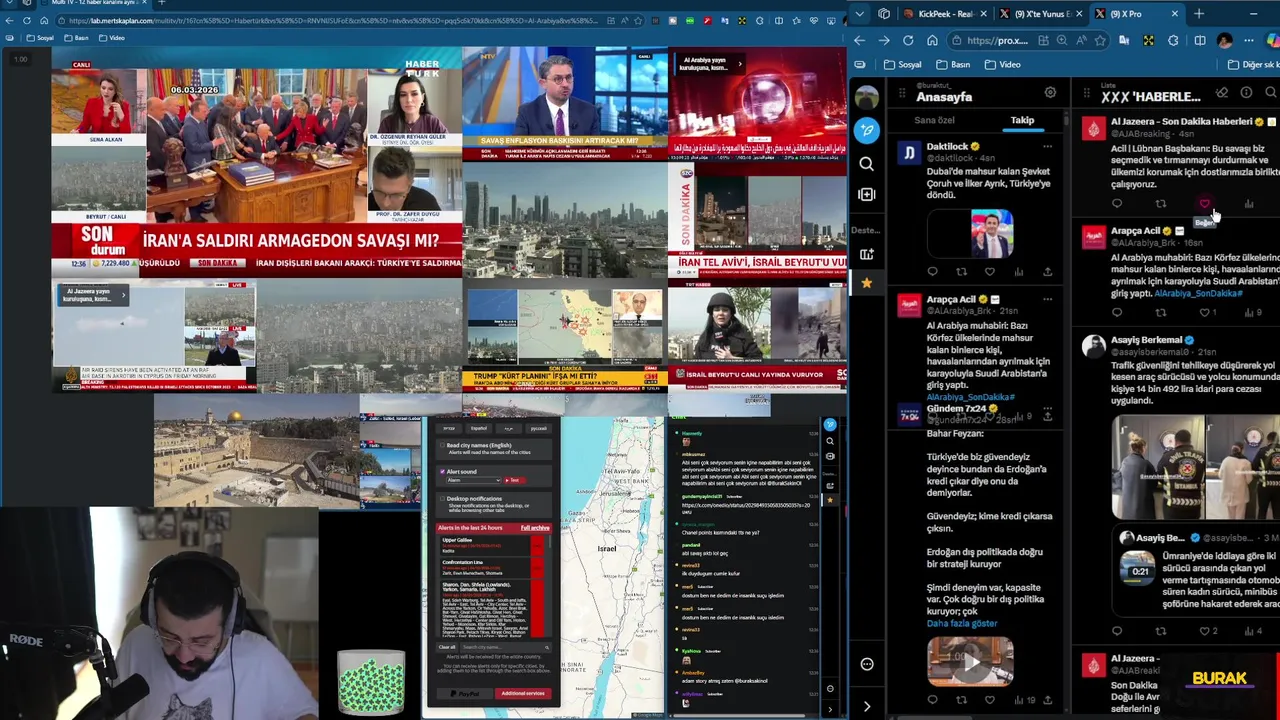Click the Additional services button
1280x720 pixels.
(523, 693)
